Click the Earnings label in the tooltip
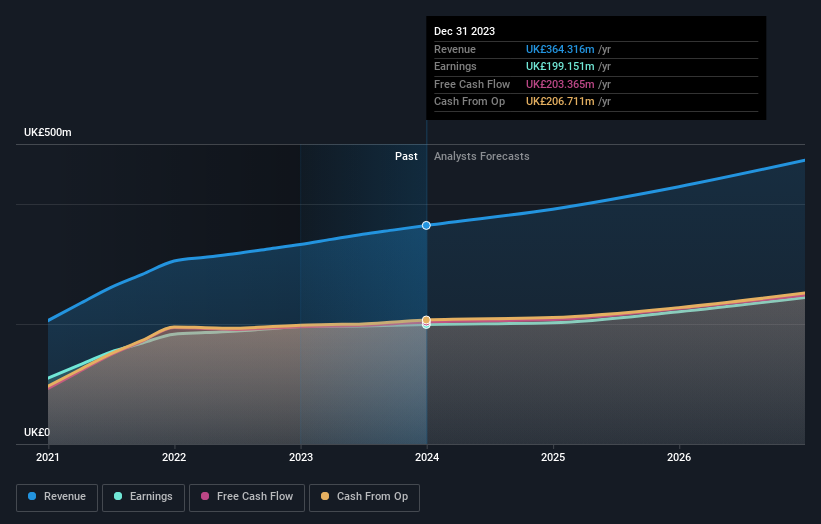Image resolution: width=821 pixels, height=524 pixels. click(x=455, y=66)
